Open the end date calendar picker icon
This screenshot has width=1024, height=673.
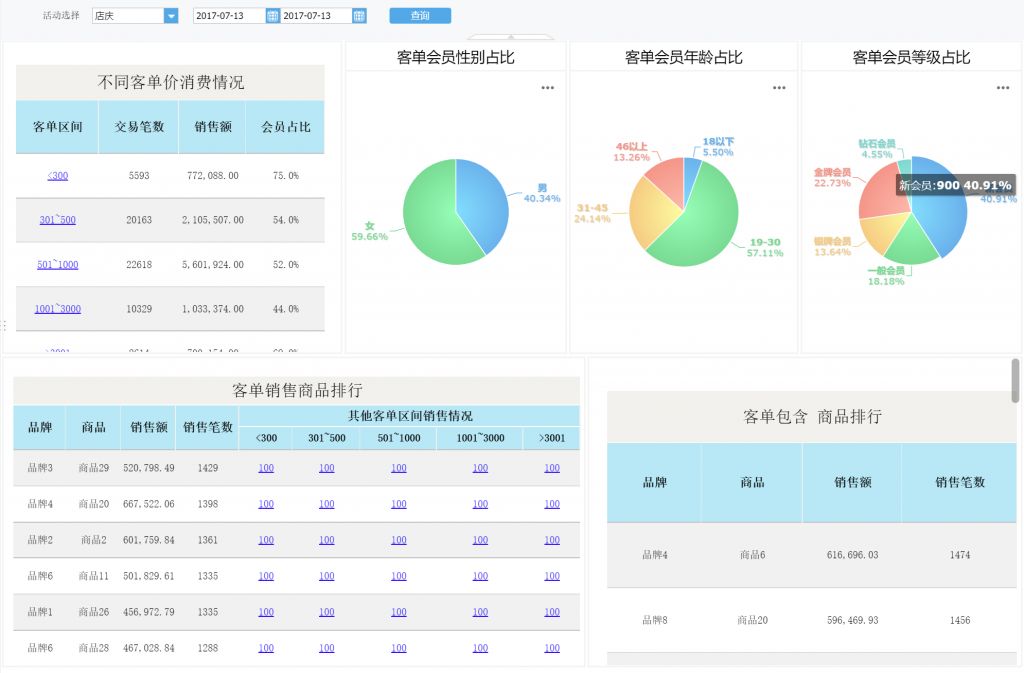pyautogui.click(x=359, y=16)
